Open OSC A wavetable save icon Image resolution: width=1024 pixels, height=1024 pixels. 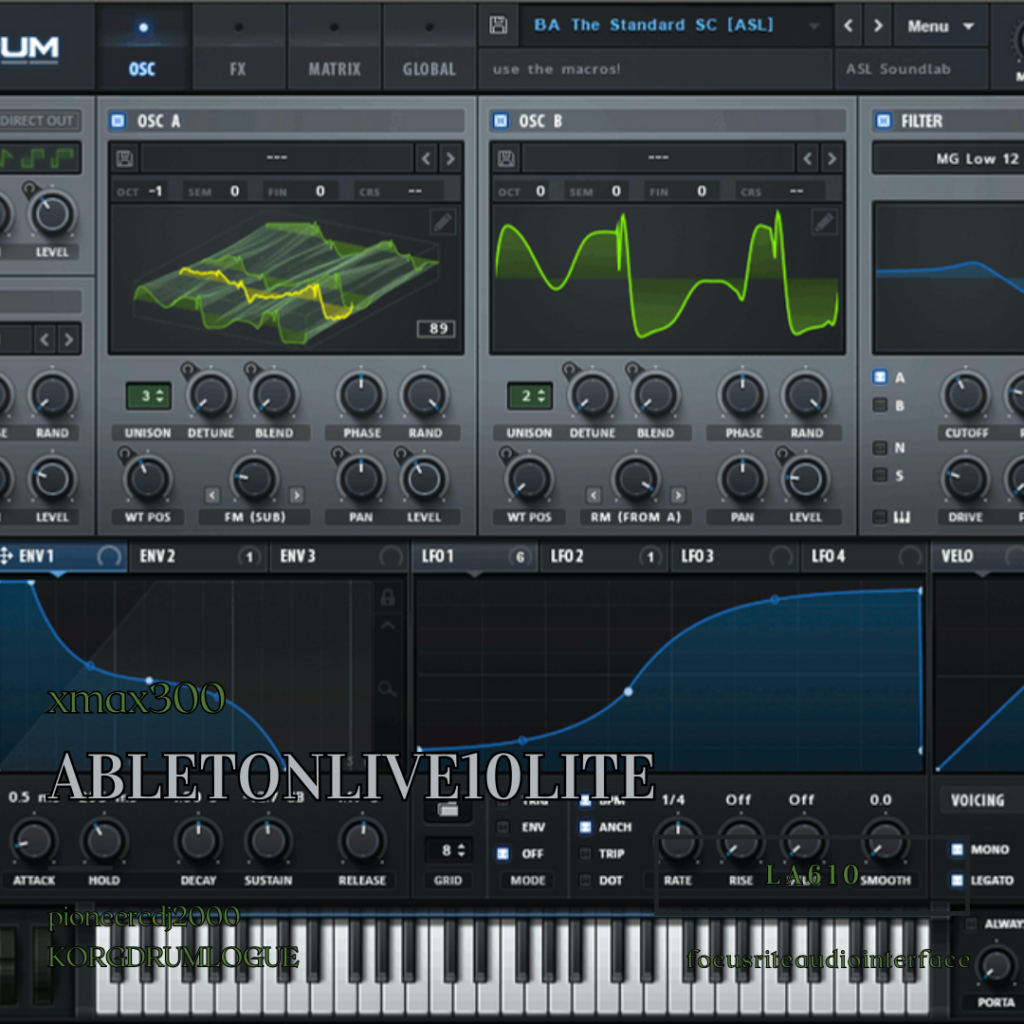click(x=125, y=158)
